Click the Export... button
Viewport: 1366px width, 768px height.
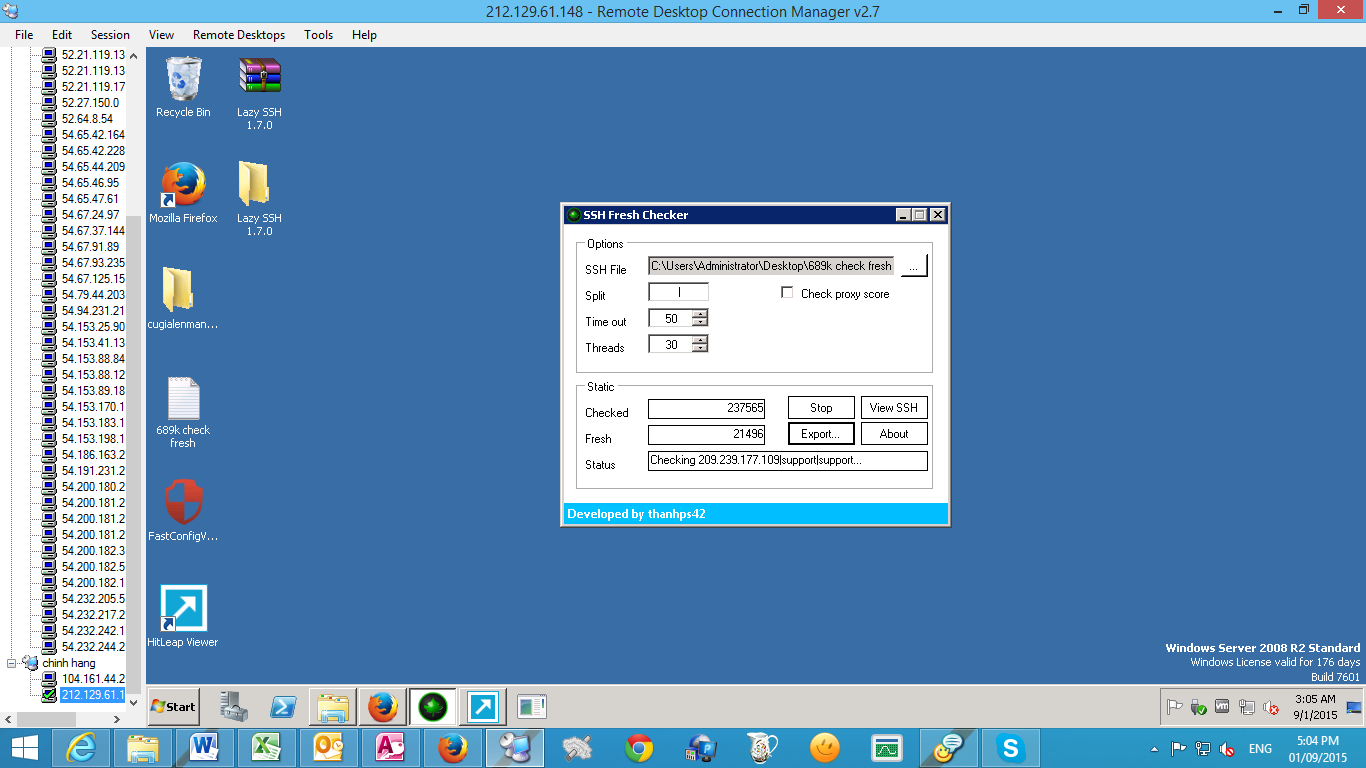(x=820, y=434)
